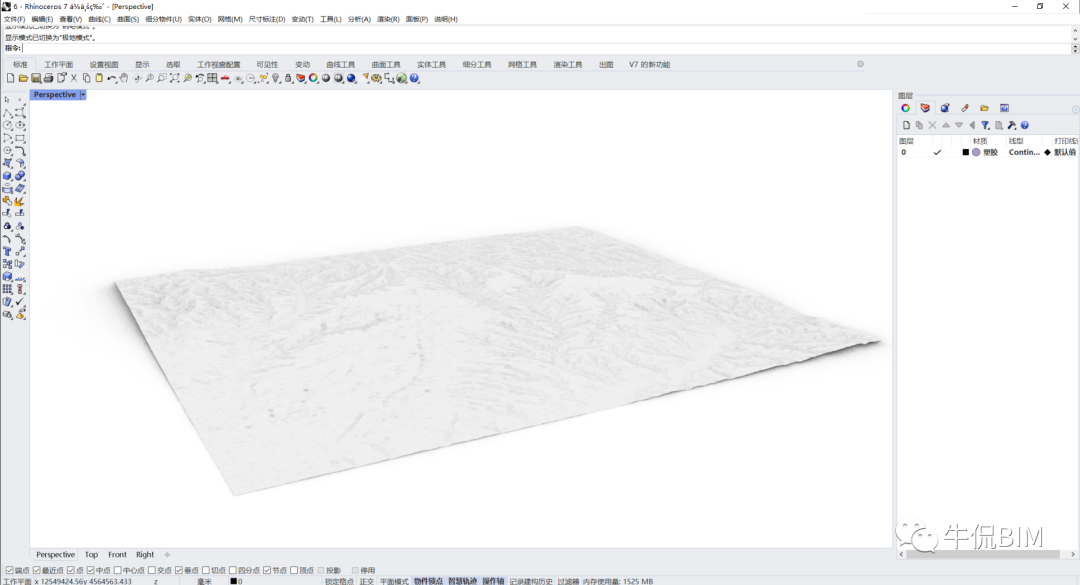Toggle 物件锁点 in the status bar
The height and width of the screenshot is (585, 1080).
click(x=428, y=581)
